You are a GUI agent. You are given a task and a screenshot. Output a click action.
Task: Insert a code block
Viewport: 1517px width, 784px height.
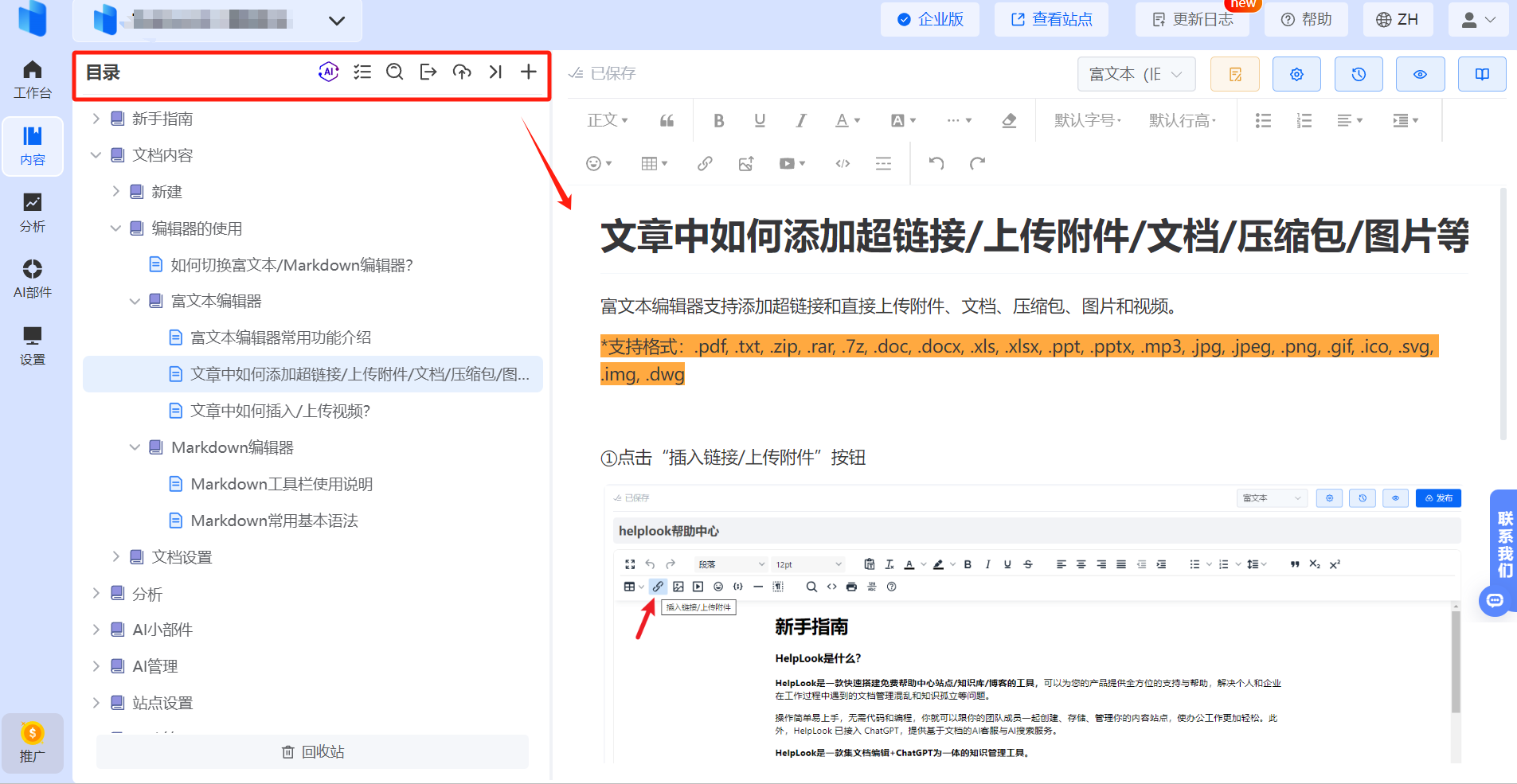click(x=843, y=164)
